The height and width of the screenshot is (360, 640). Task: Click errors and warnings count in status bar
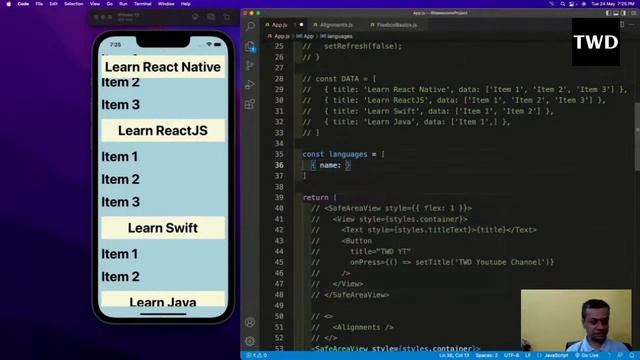tap(257, 356)
